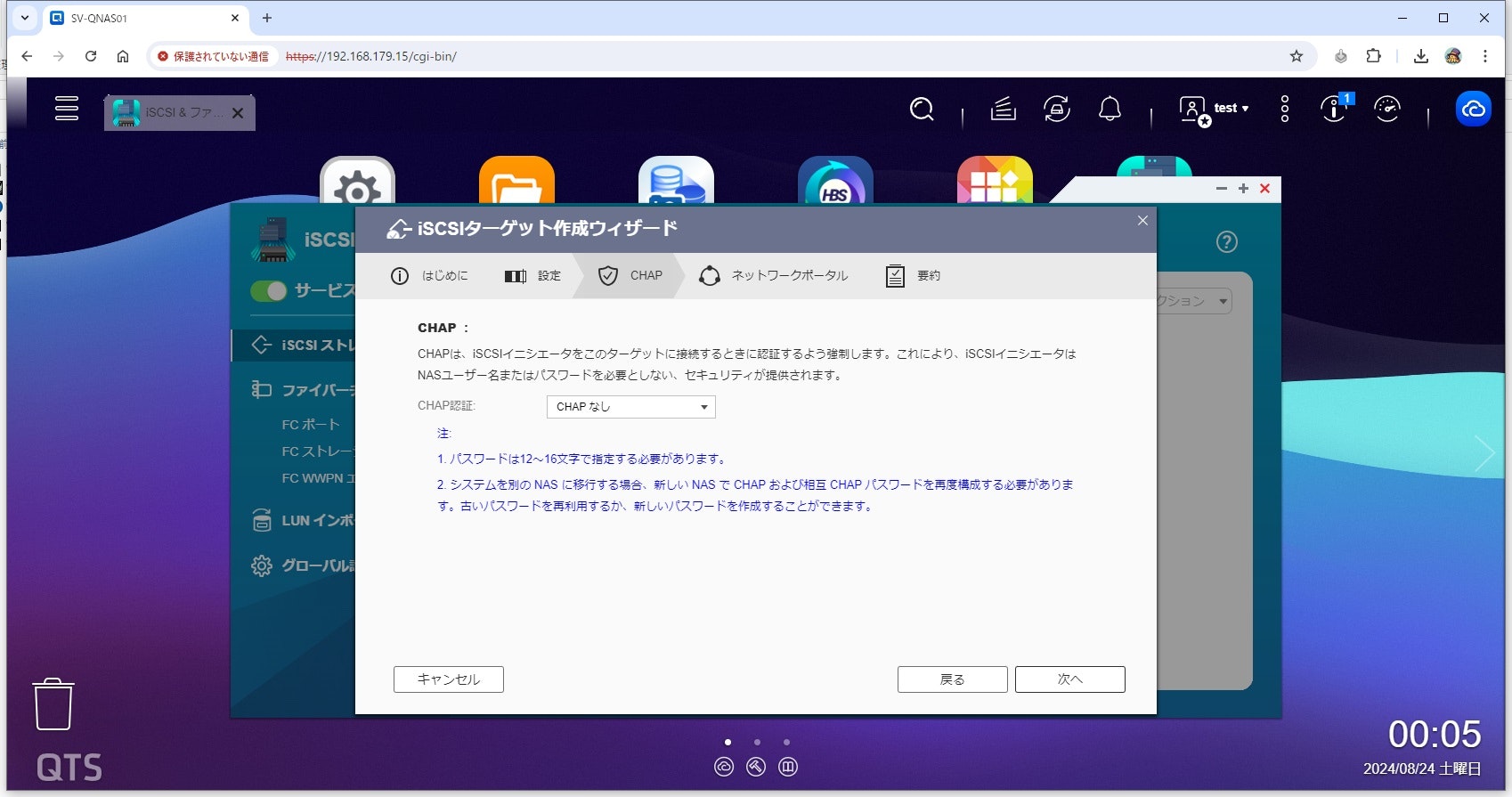Open background tasks icon in QTS top bar
This screenshot has width=1512, height=797.
[1004, 110]
